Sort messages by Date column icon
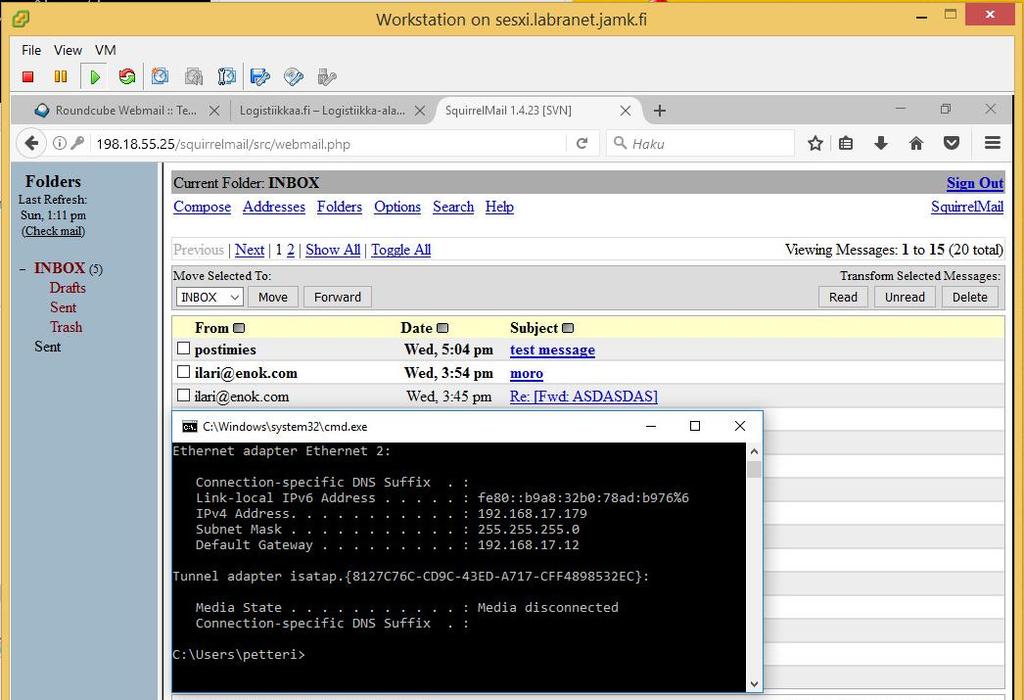The image size is (1024, 700). 443,328
